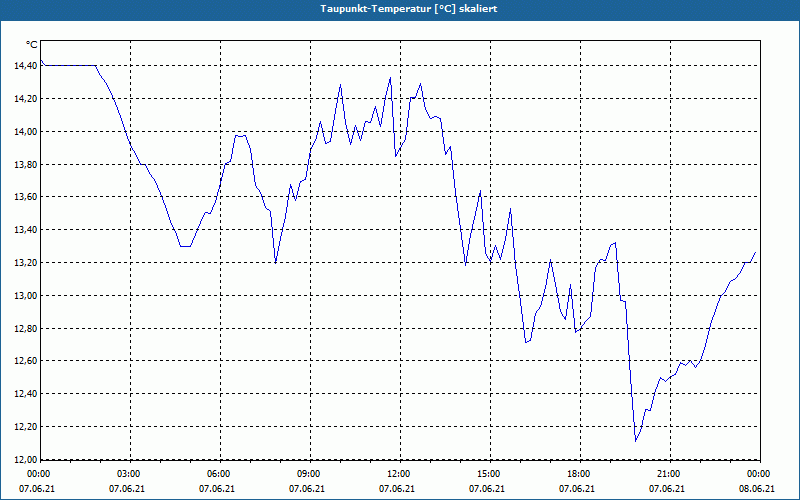
Task: Click the 15:00 time label
Action: coord(489,474)
